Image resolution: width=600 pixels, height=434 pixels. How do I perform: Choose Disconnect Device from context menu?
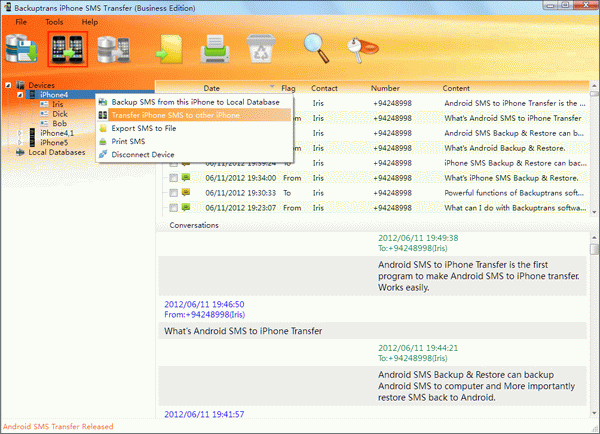click(194, 154)
